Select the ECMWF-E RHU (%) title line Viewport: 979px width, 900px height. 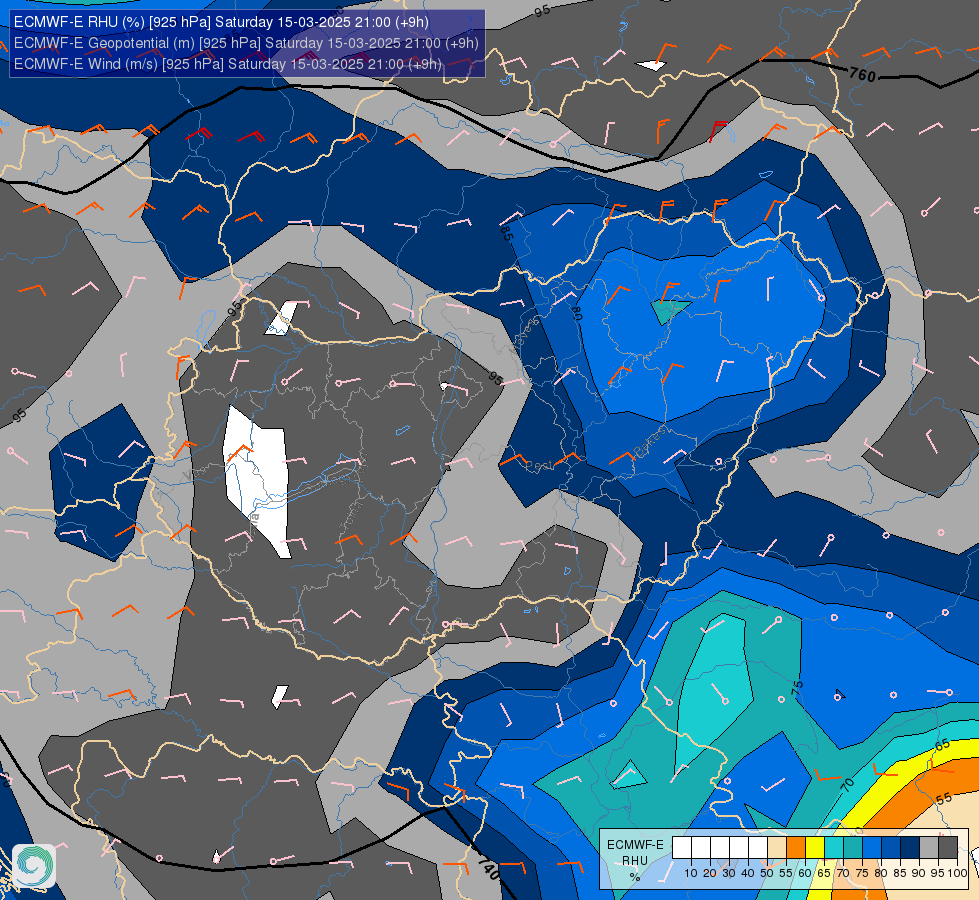(x=221, y=22)
